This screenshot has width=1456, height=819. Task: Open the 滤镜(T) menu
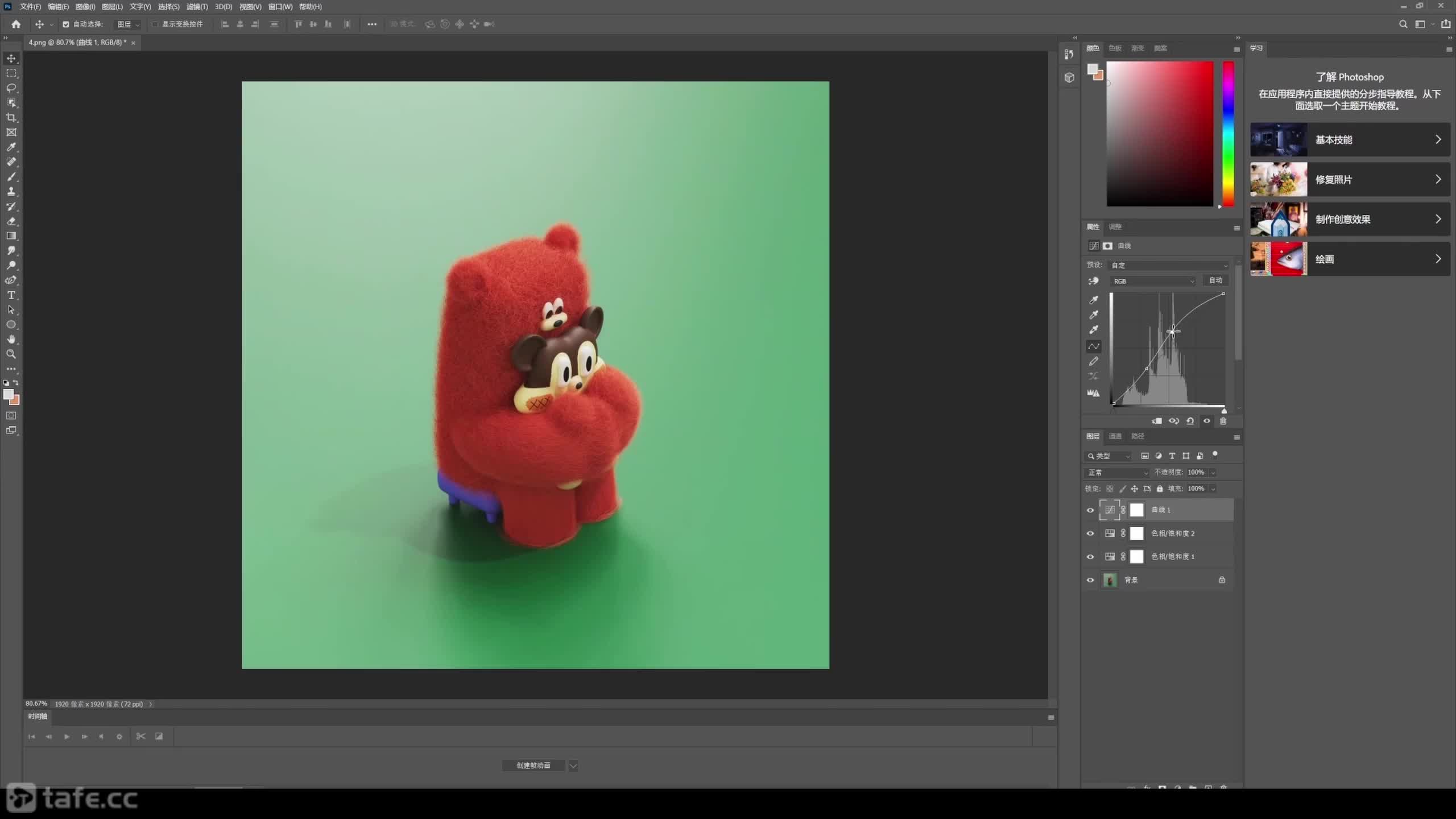point(197,7)
